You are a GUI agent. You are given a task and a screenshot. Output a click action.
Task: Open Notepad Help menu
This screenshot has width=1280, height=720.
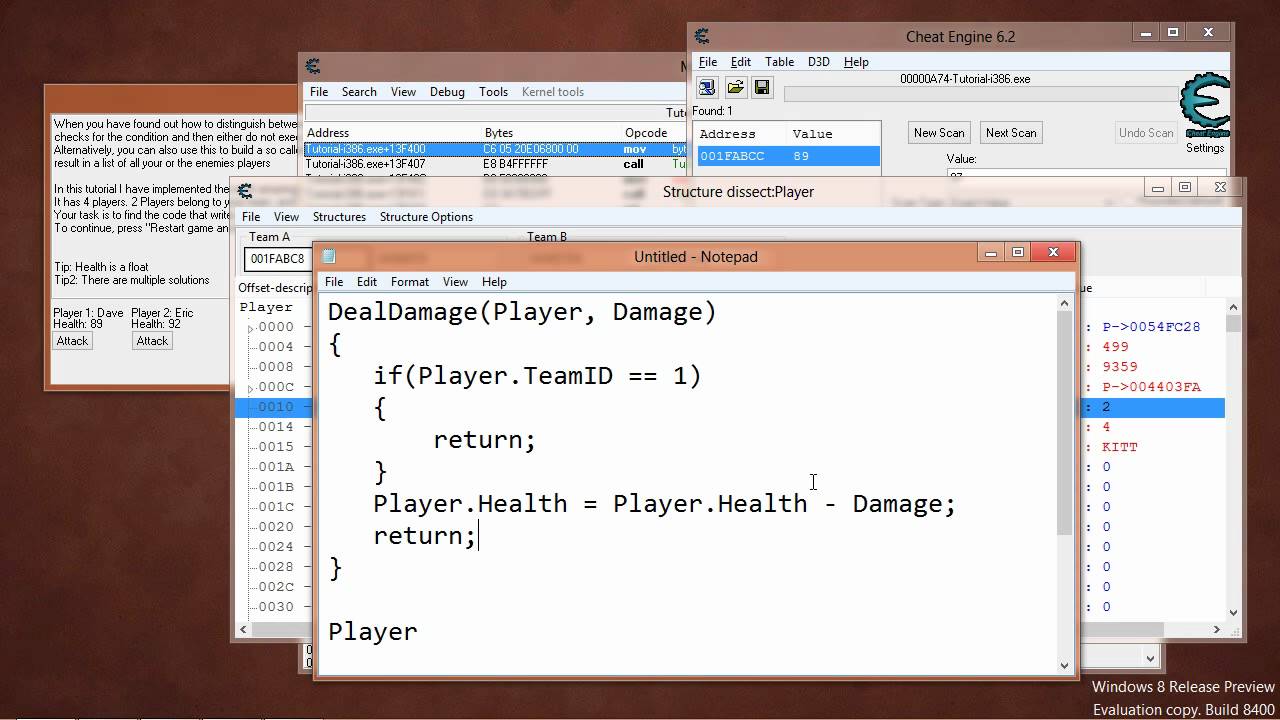click(494, 282)
